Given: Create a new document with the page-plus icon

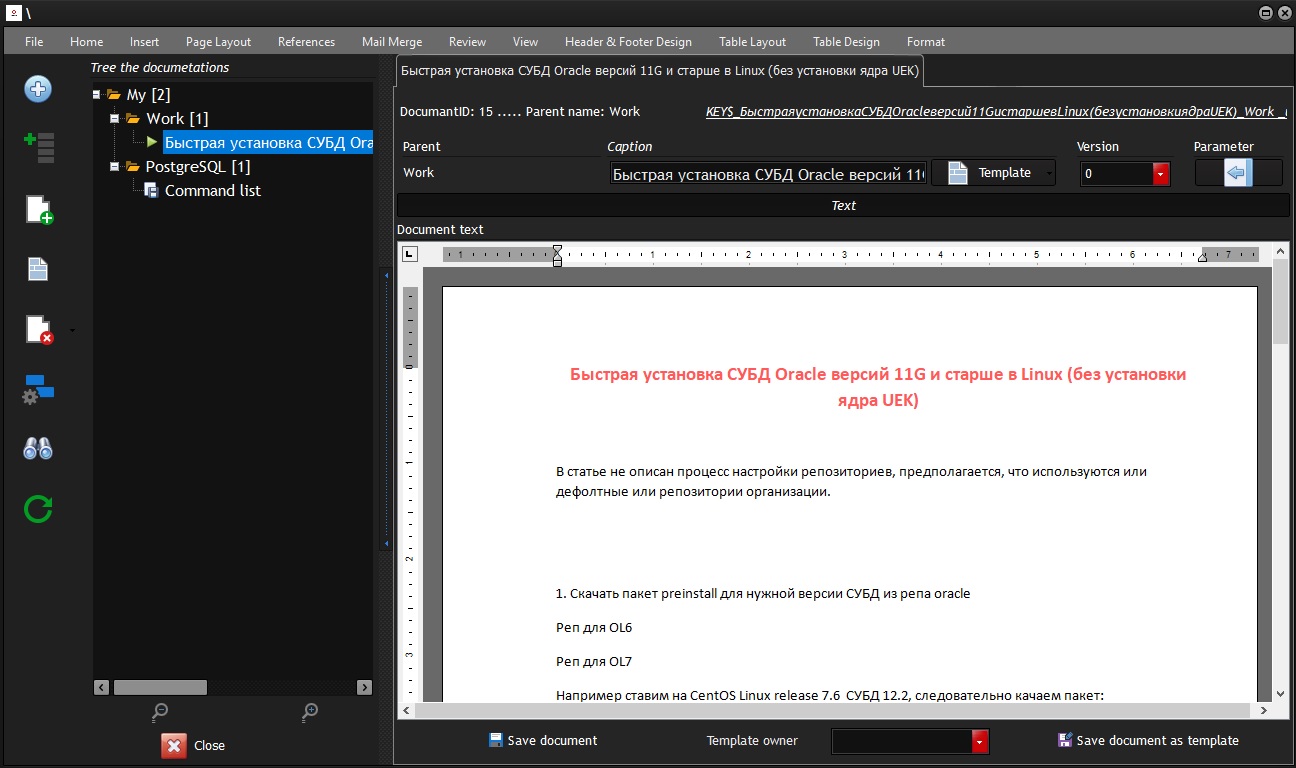Looking at the screenshot, I should coord(39,209).
